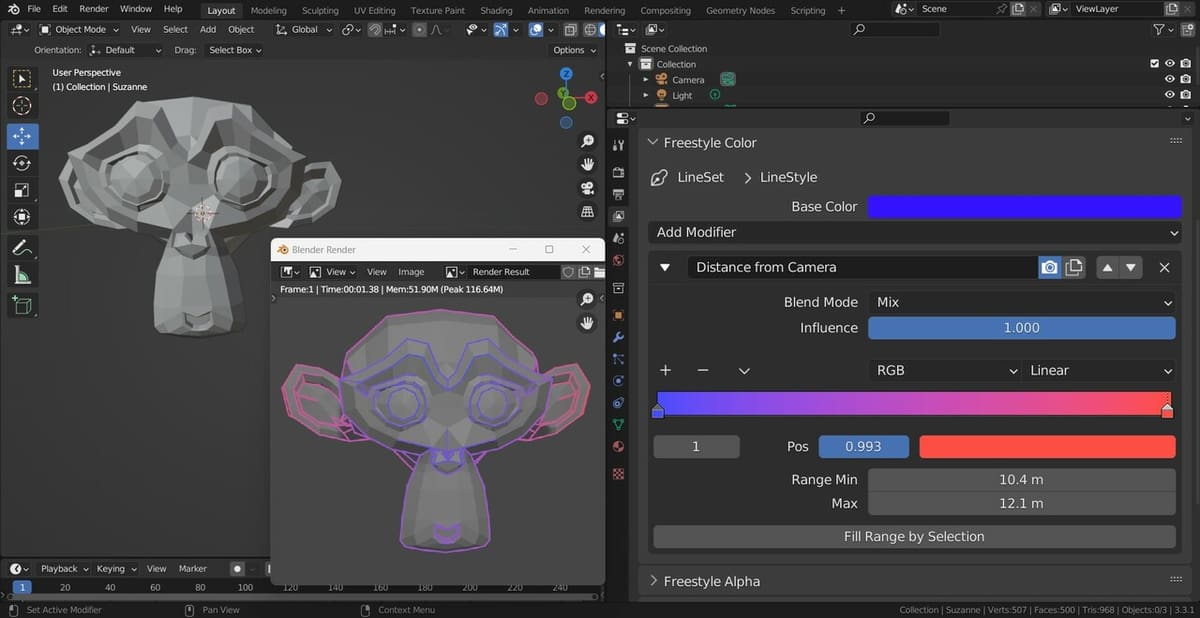The image size is (1200, 618).
Task: Select the Select Box tool in viewport toolbar
Action: coord(22,78)
